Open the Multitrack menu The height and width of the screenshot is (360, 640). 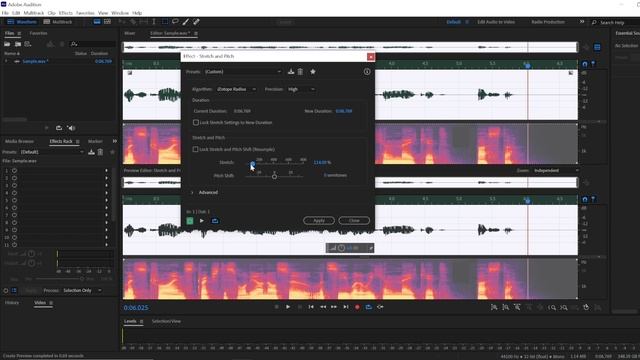pyautogui.click(x=33, y=13)
